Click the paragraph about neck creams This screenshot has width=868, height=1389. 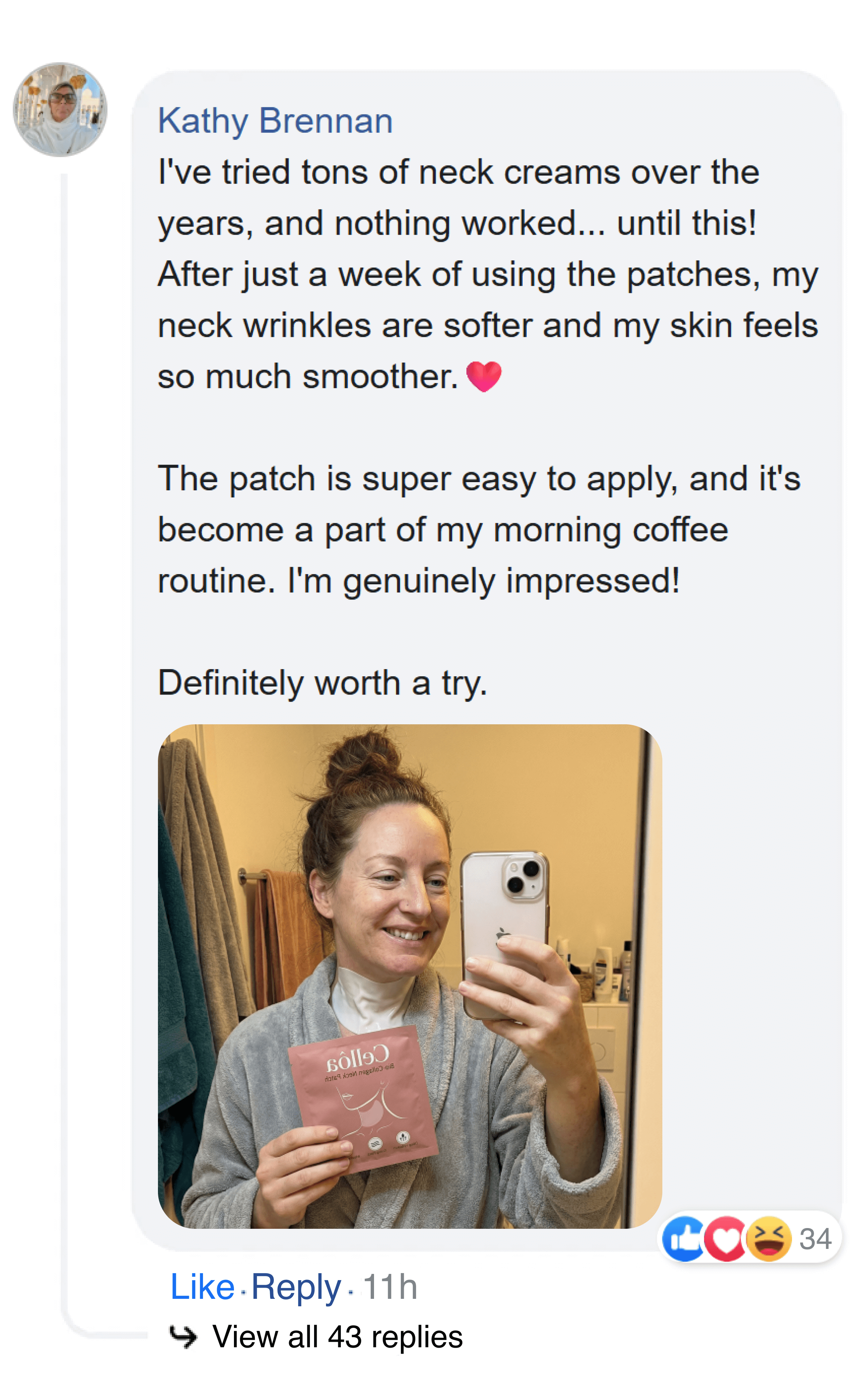tap(488, 274)
